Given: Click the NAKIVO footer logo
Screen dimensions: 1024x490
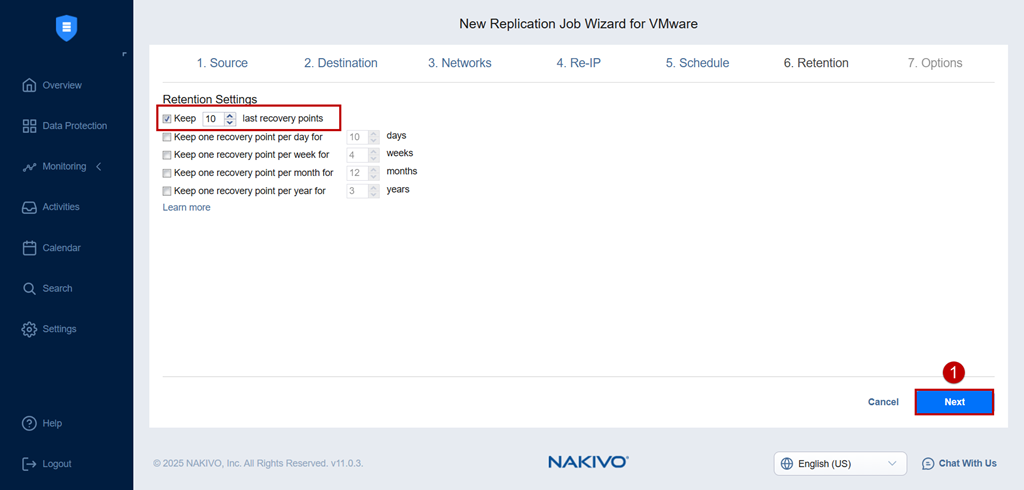Looking at the screenshot, I should 588,463.
